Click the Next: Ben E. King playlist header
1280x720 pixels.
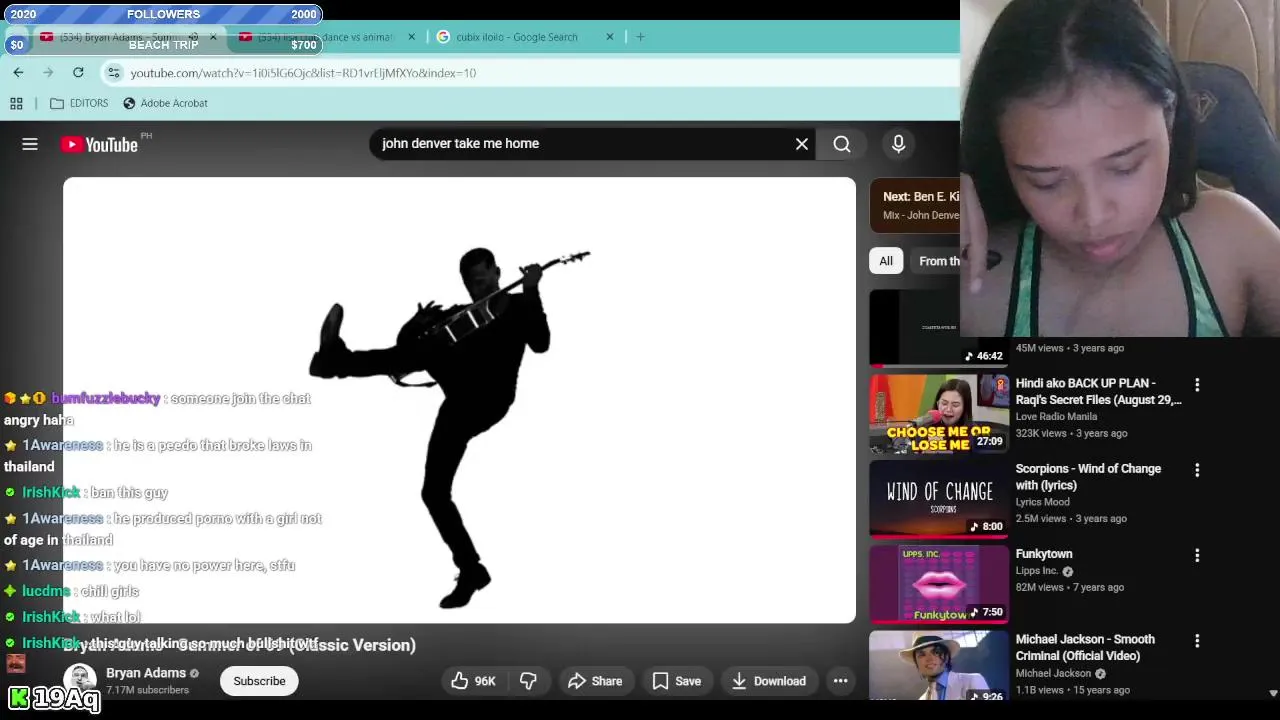click(915, 205)
